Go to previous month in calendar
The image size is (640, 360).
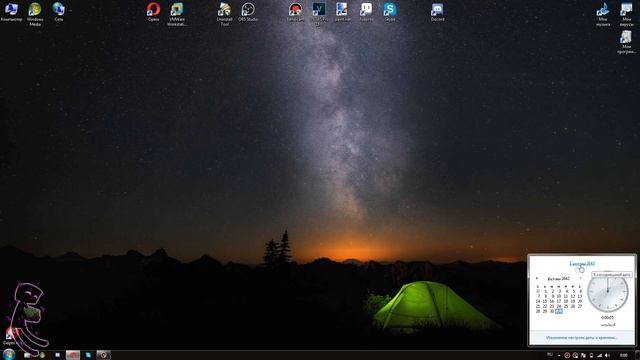537,278
